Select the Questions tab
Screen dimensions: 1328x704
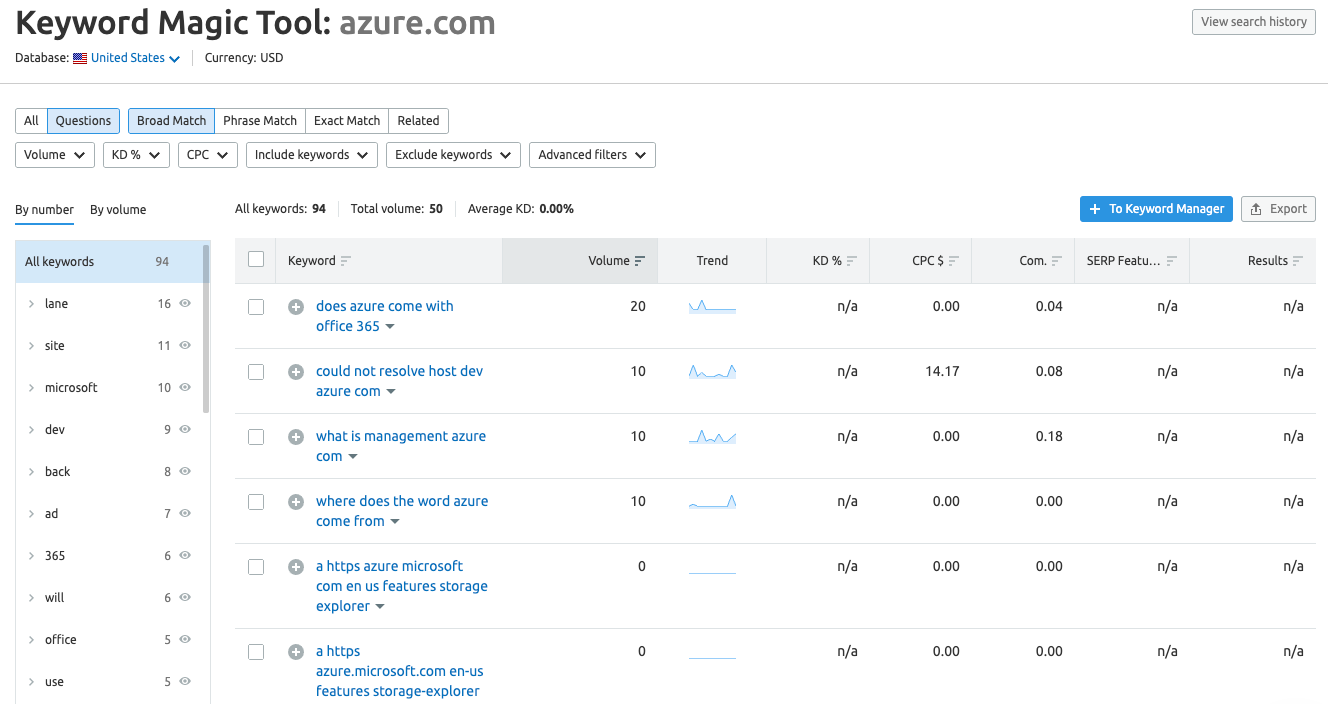tap(83, 121)
